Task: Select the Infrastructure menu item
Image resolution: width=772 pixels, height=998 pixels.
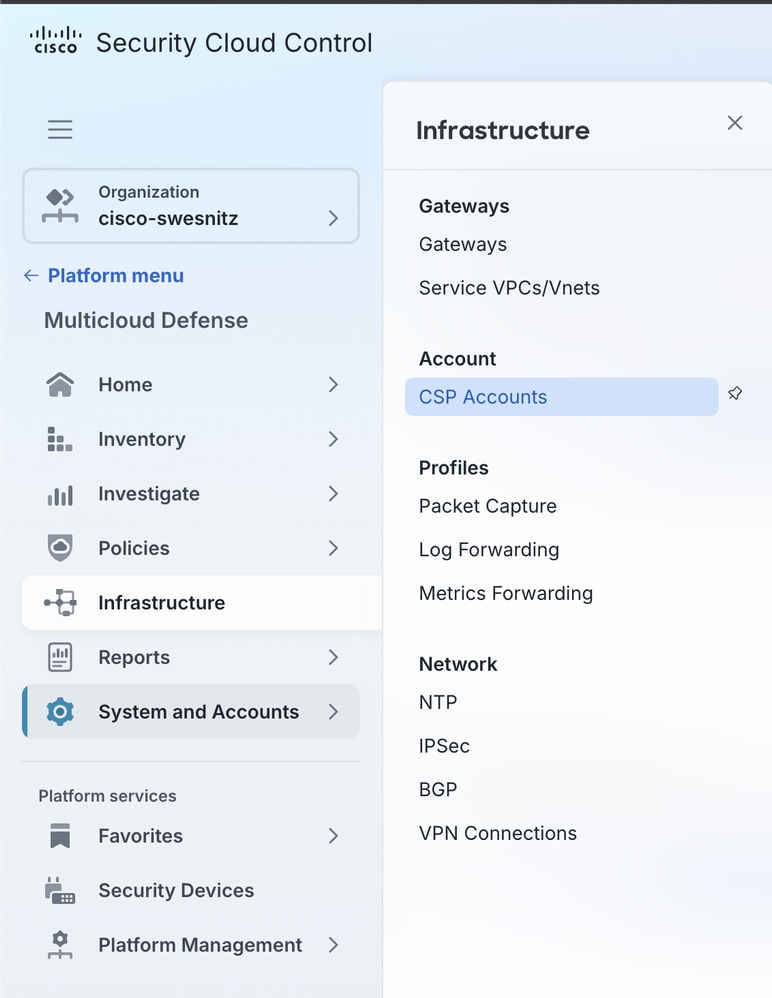Action: (202, 603)
